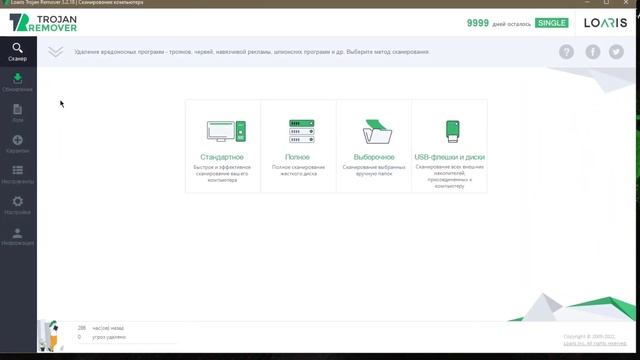This screenshot has width=640, height=360.
Task: Close the Loaris Trojan Remover window
Action: point(626,2)
